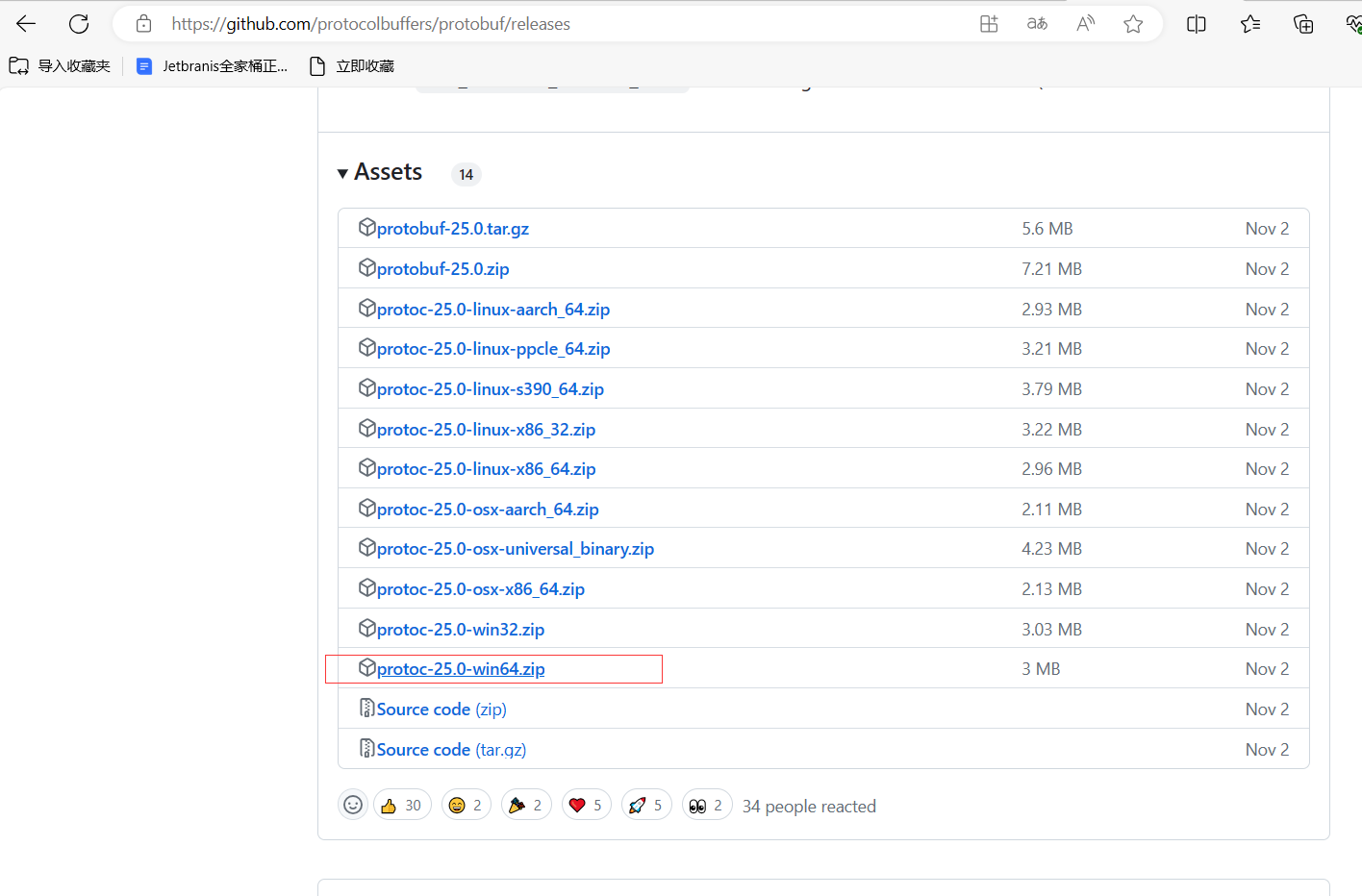The height and width of the screenshot is (896, 1362).
Task: Select Nov 2 date for protobuf-25.0.tar.gz
Action: [x=1267, y=229]
